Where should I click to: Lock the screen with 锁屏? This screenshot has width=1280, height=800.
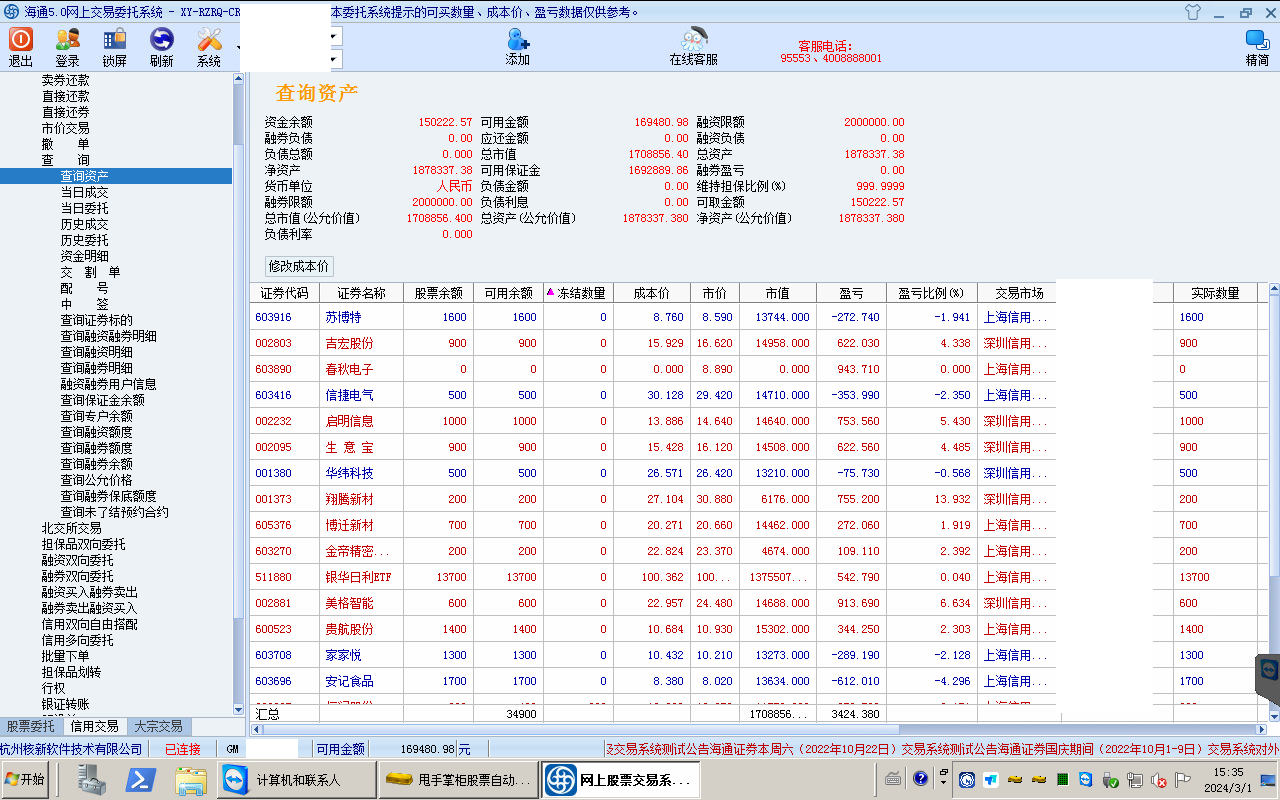[114, 46]
